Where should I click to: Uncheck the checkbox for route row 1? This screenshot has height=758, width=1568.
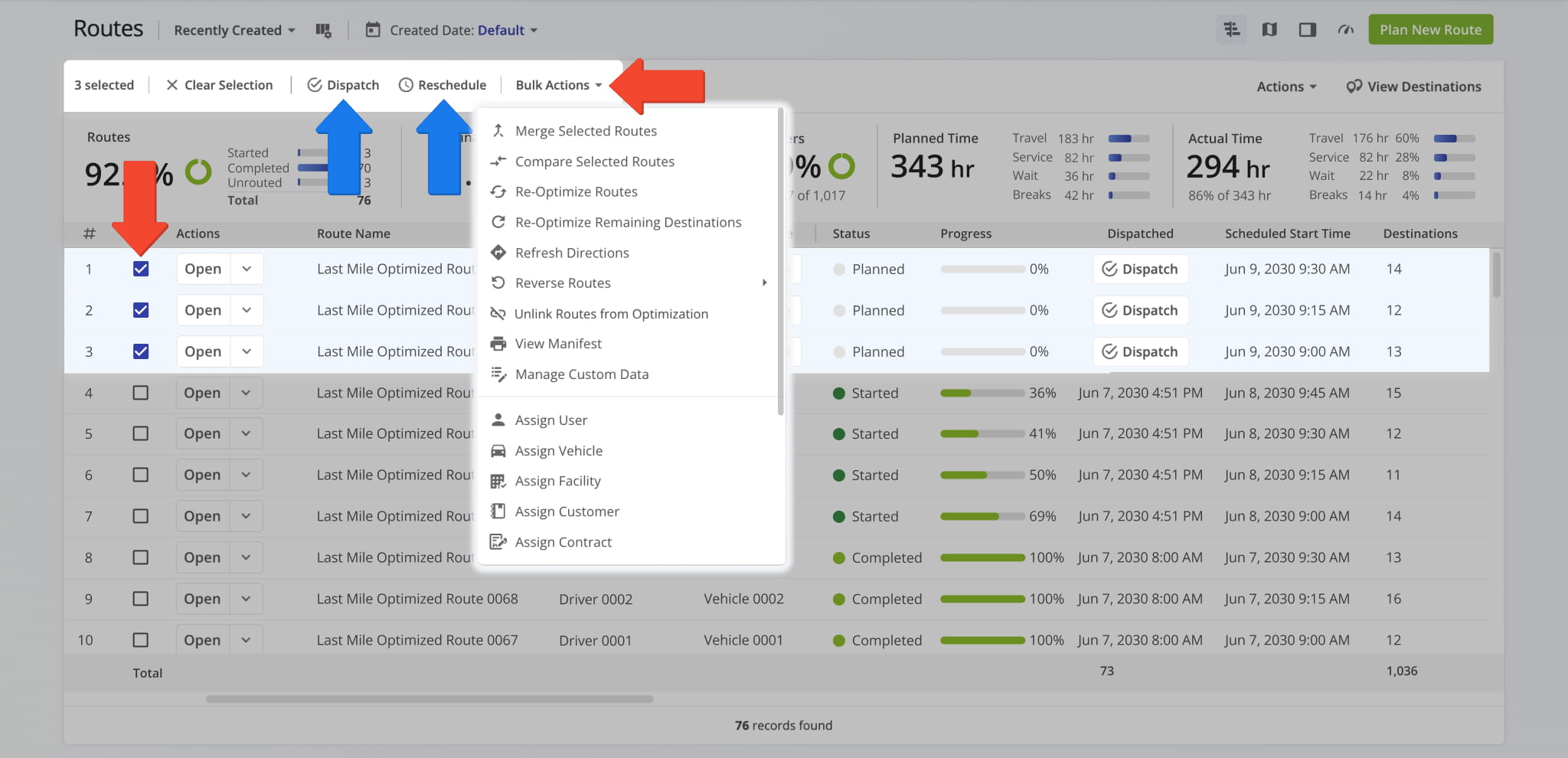141,269
